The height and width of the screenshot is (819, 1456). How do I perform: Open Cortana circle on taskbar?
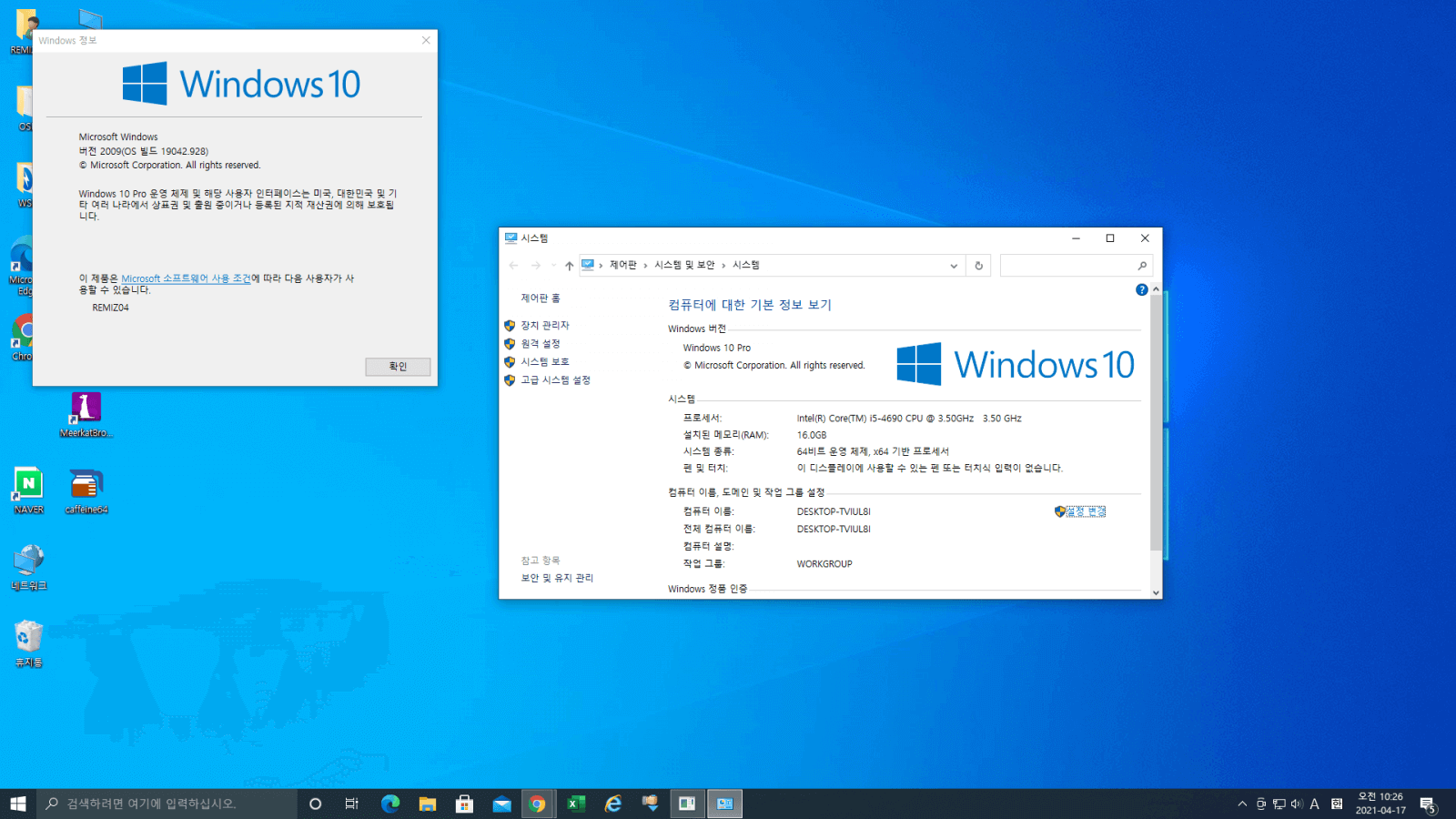(x=316, y=804)
